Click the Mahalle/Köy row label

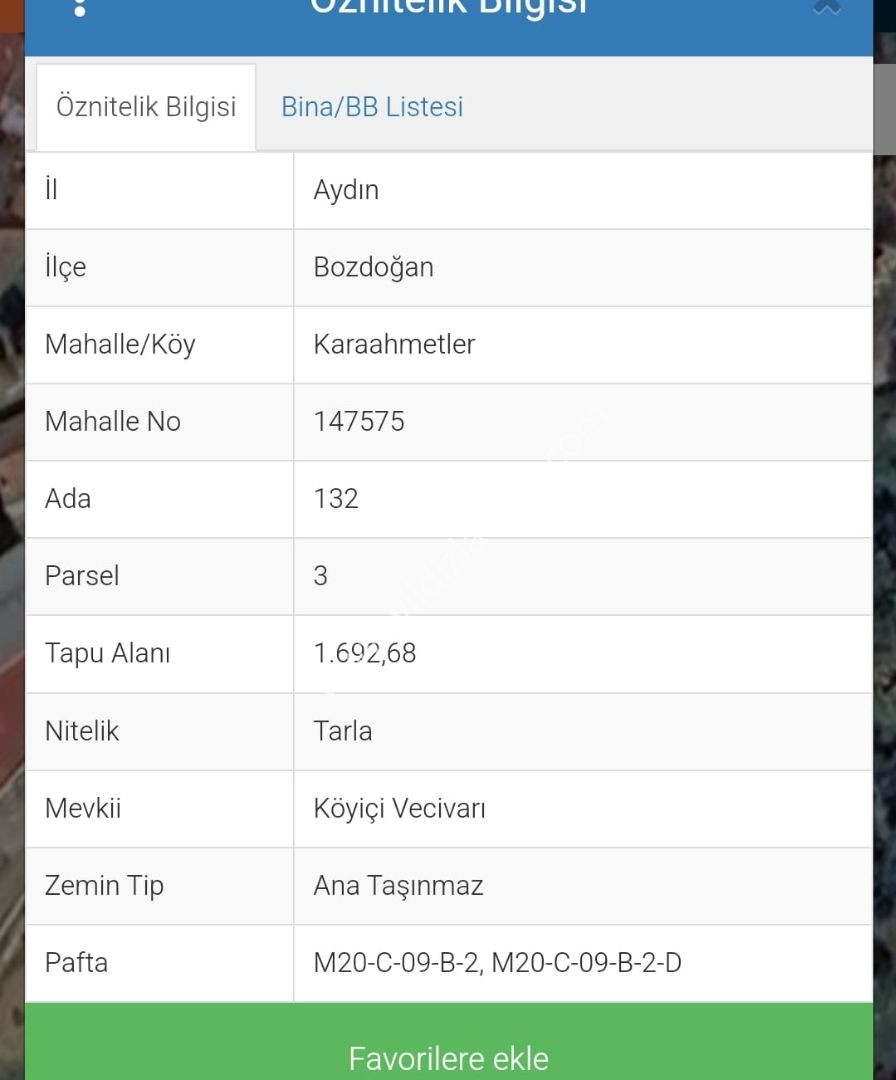pyautogui.click(x=120, y=344)
